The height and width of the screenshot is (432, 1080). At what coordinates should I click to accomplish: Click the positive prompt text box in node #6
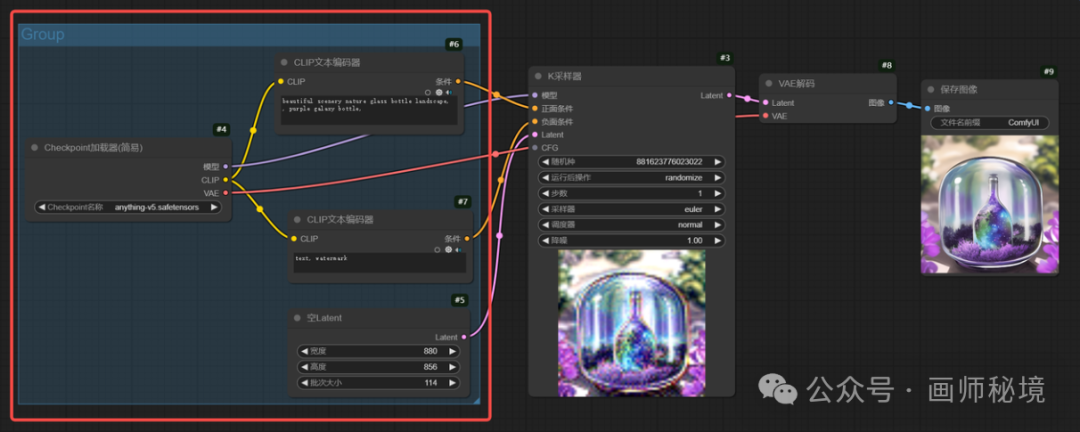coord(368,110)
